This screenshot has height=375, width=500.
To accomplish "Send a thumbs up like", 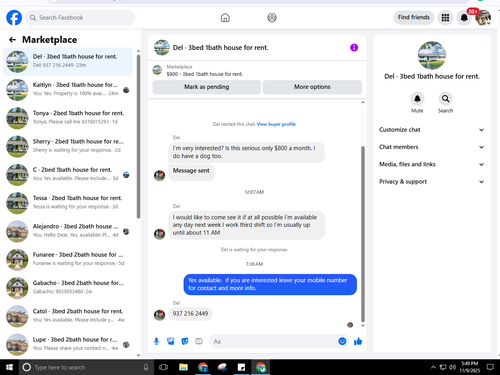I will coord(358,341).
